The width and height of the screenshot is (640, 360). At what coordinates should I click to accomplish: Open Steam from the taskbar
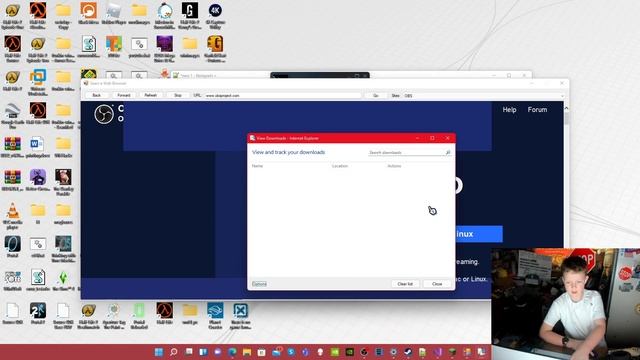click(408, 352)
